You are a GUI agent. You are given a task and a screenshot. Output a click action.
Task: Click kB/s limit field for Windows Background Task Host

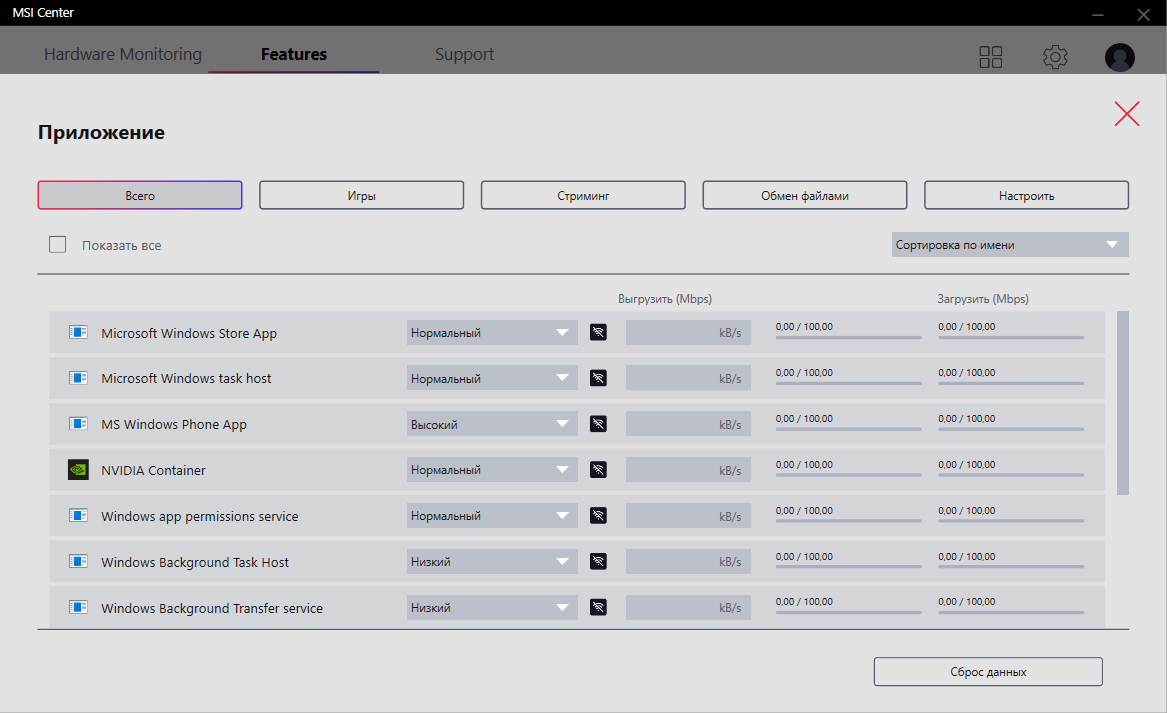[688, 562]
